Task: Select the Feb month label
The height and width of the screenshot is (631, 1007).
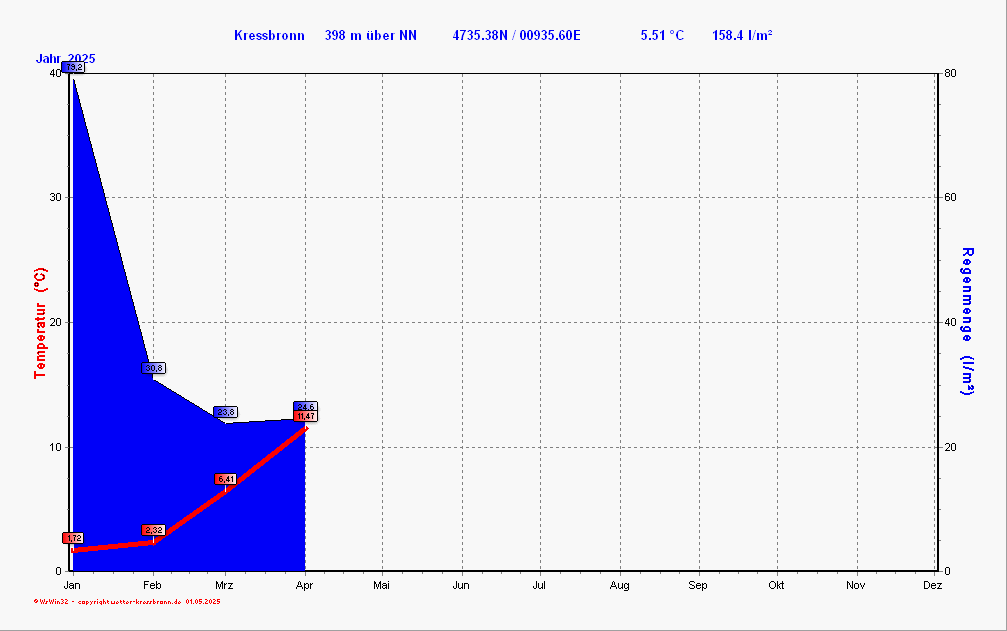Action: pos(152,585)
